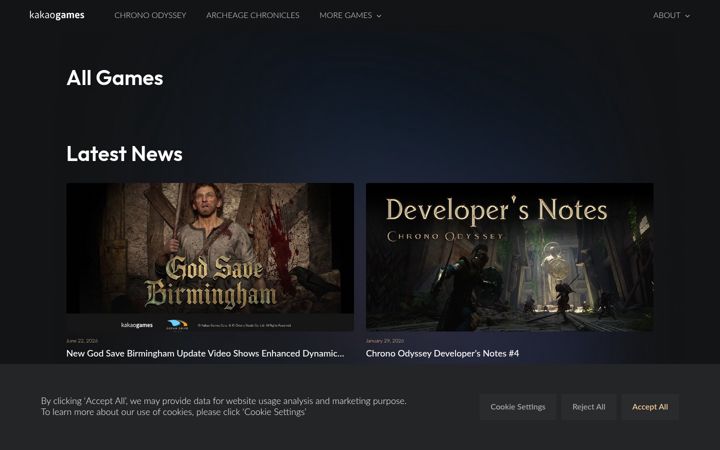Screen dimensions: 720x450
Task: Click the Latest News heading
Action: pos(124,154)
